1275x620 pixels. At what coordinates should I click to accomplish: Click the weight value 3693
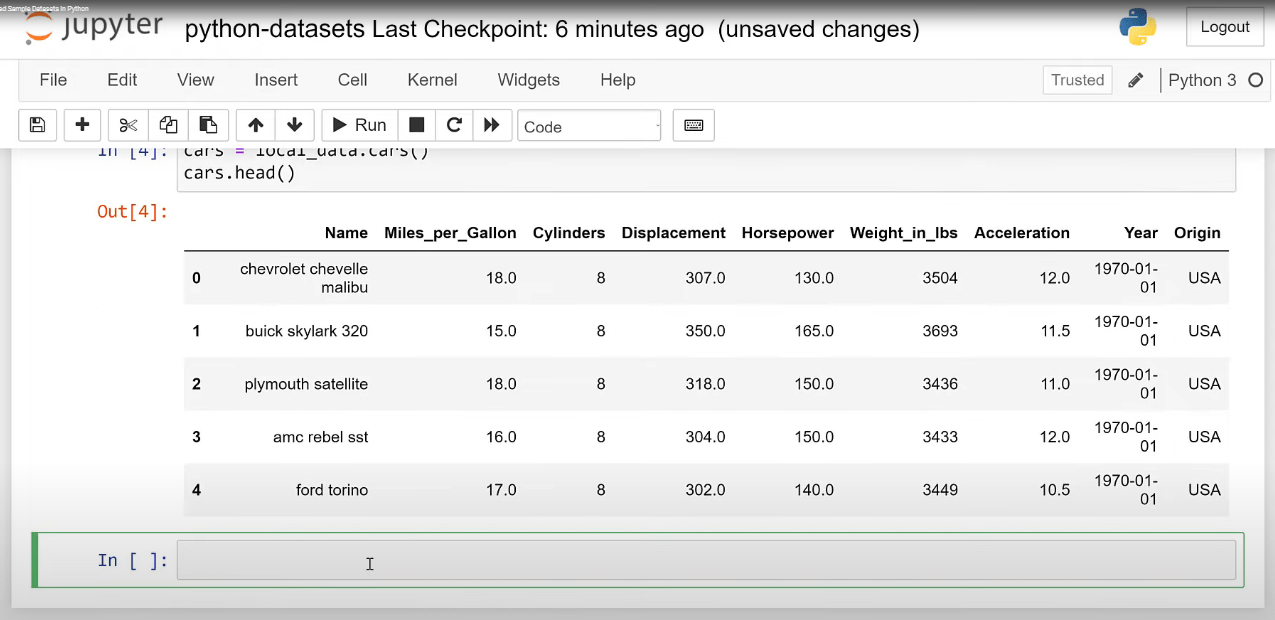tap(940, 331)
